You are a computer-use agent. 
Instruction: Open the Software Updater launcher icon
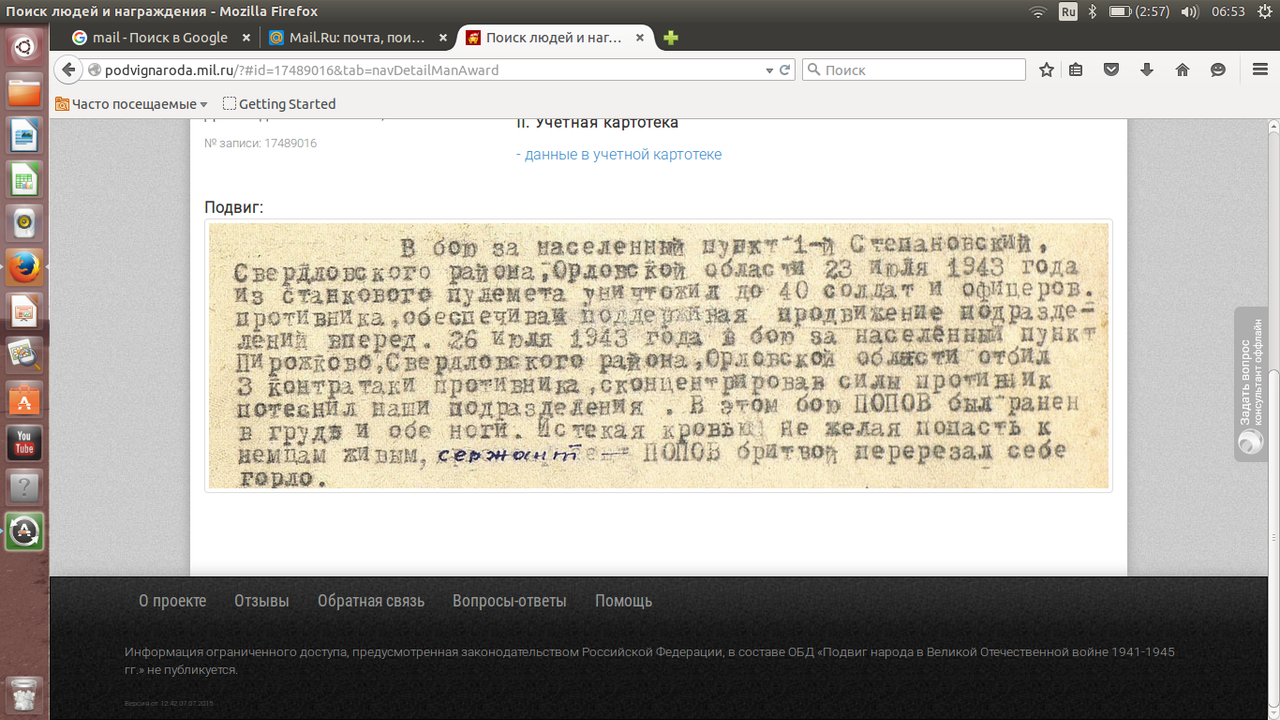24,531
